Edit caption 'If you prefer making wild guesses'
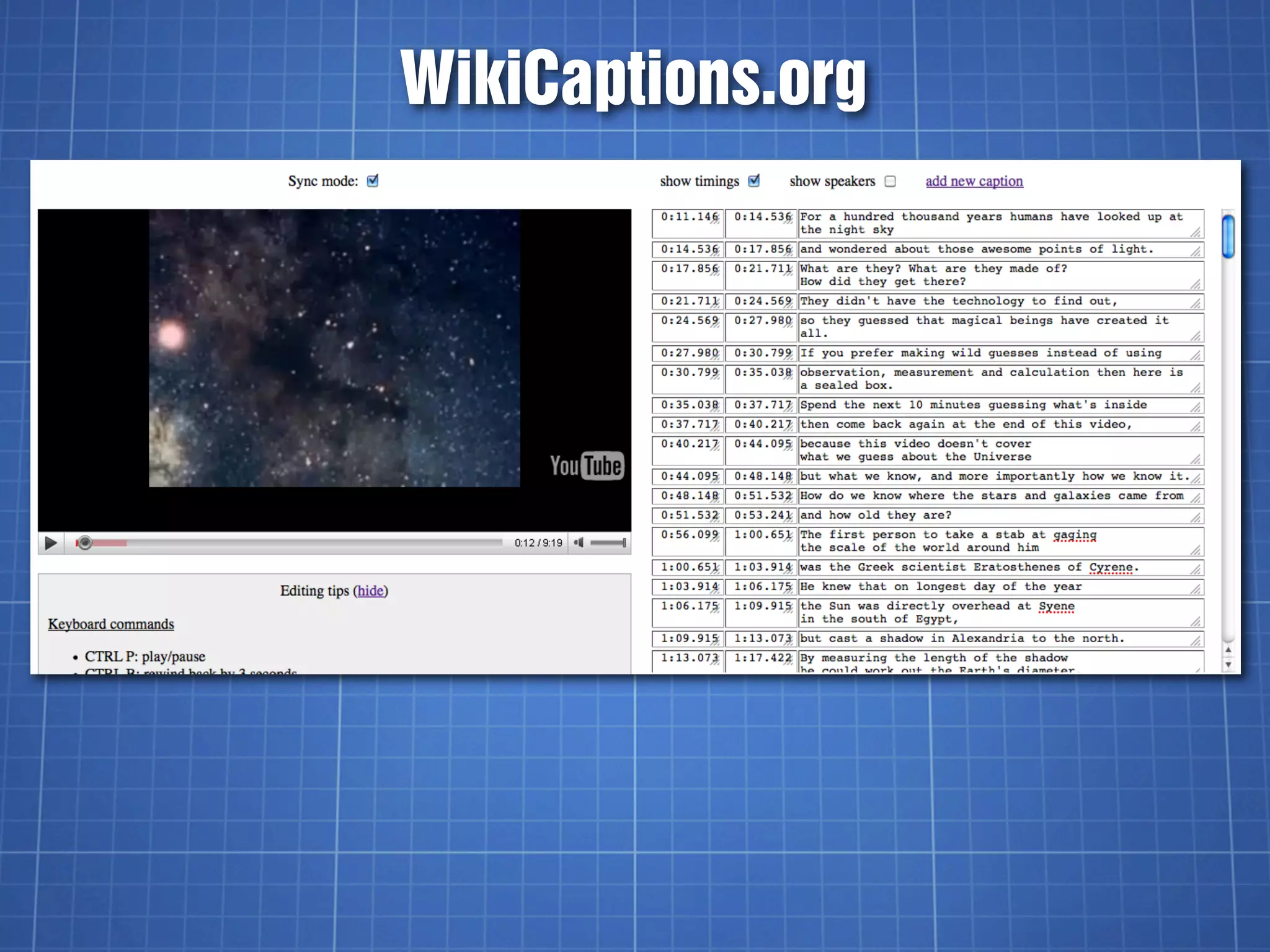Viewport: 1270px width, 952px height. tap(1001, 354)
